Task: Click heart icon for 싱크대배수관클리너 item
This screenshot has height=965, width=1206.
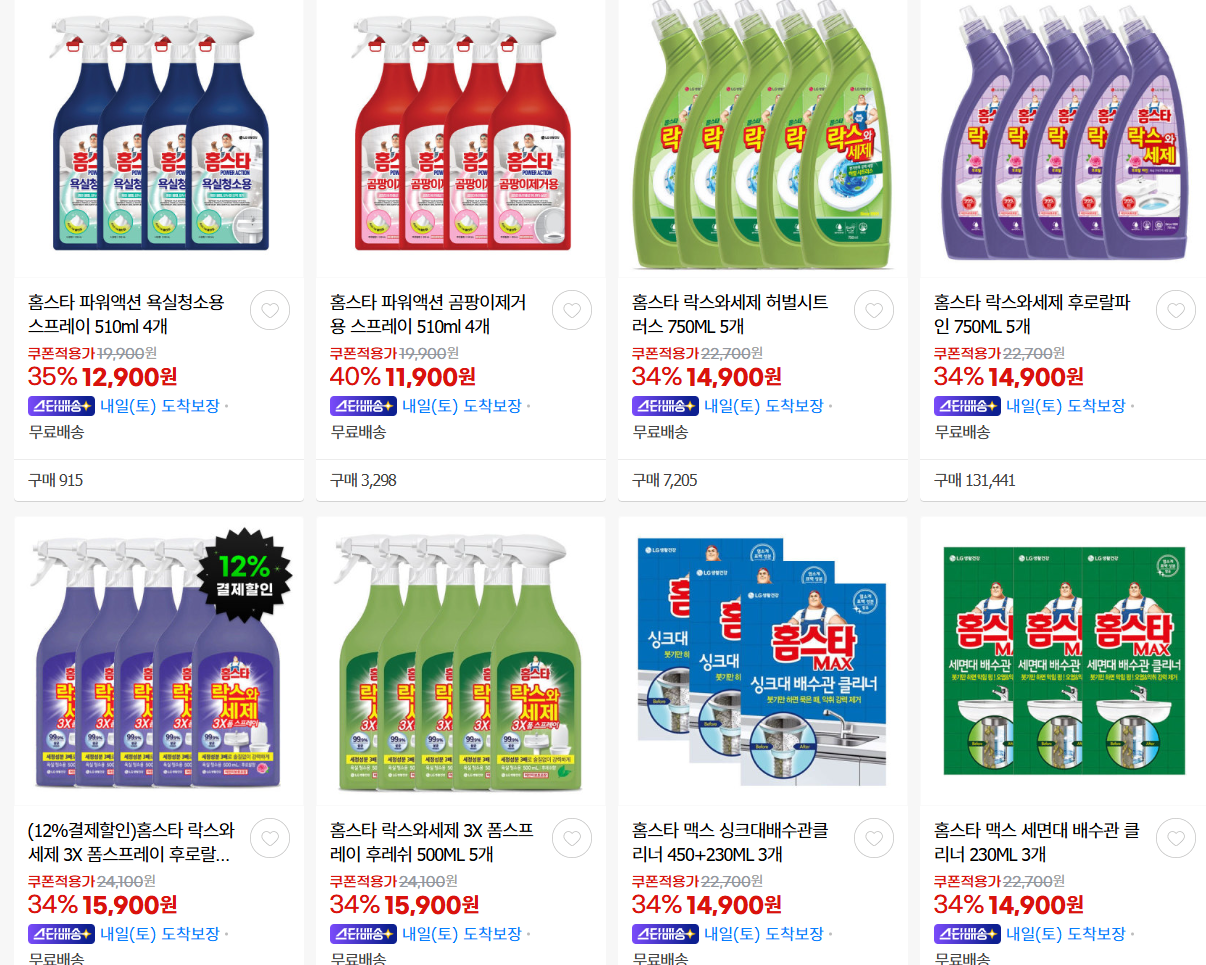Action: pyautogui.click(x=874, y=838)
